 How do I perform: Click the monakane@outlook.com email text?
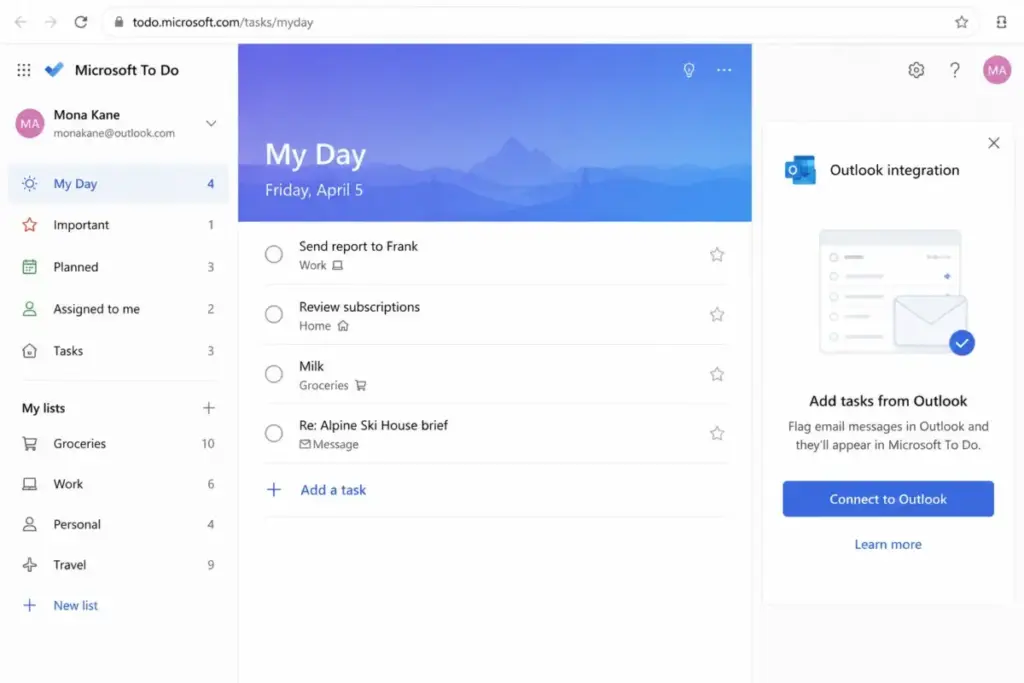coord(114,133)
